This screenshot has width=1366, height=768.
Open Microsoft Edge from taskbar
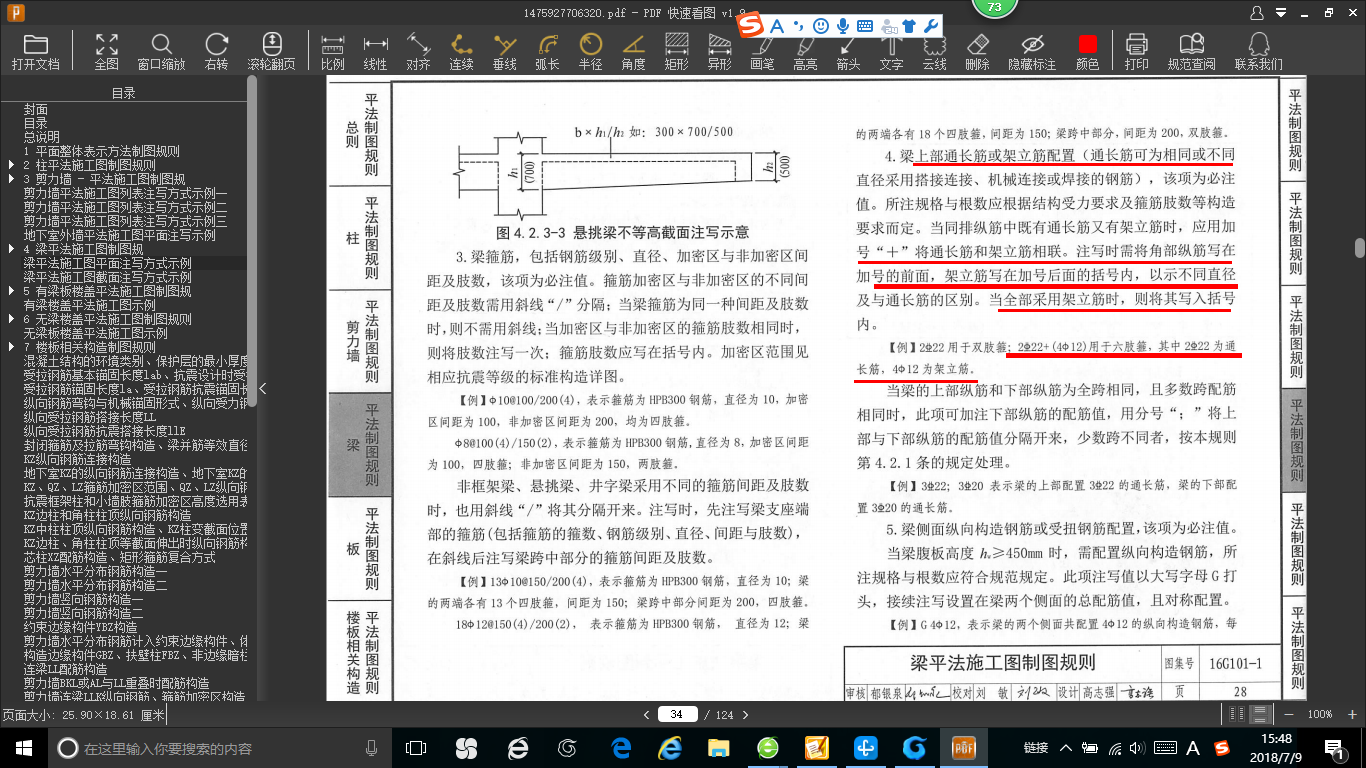[x=621, y=748]
